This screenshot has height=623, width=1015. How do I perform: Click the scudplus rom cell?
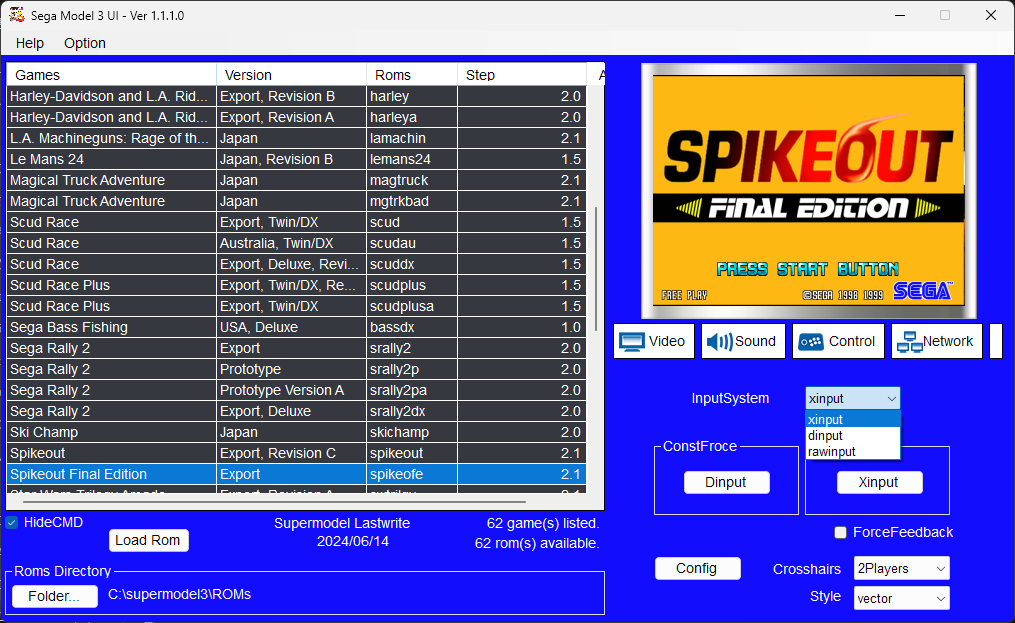pyautogui.click(x=412, y=285)
